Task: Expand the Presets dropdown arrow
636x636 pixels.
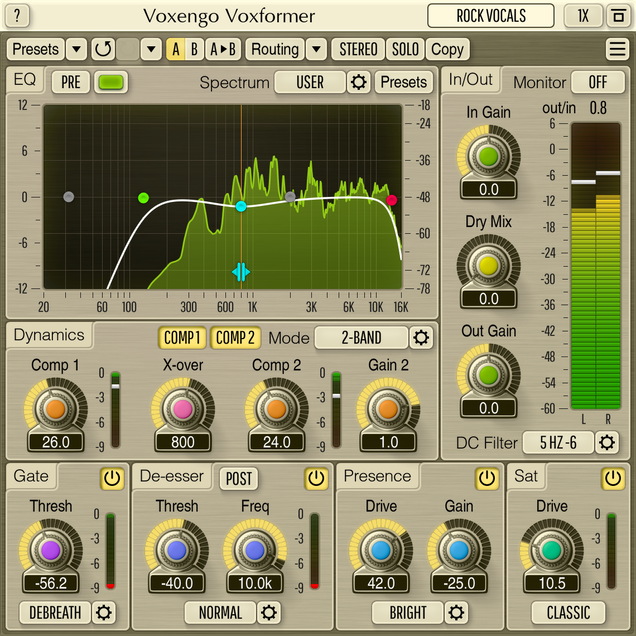Action: pos(76,49)
